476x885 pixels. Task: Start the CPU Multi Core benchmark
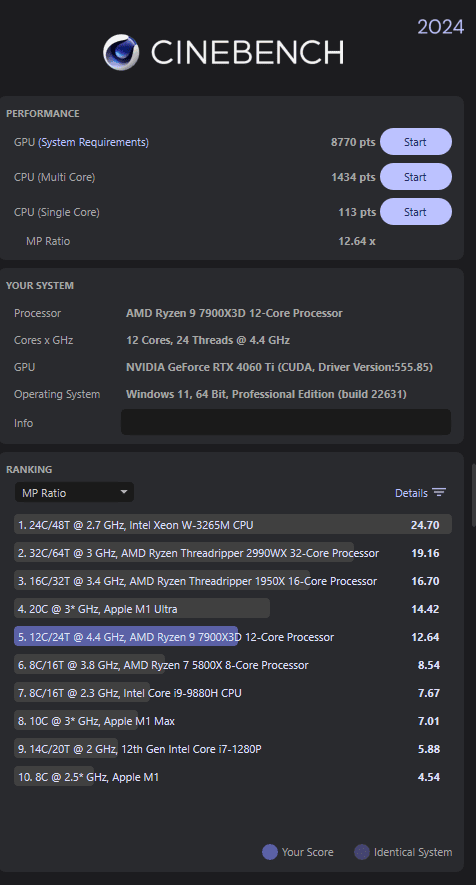point(416,177)
